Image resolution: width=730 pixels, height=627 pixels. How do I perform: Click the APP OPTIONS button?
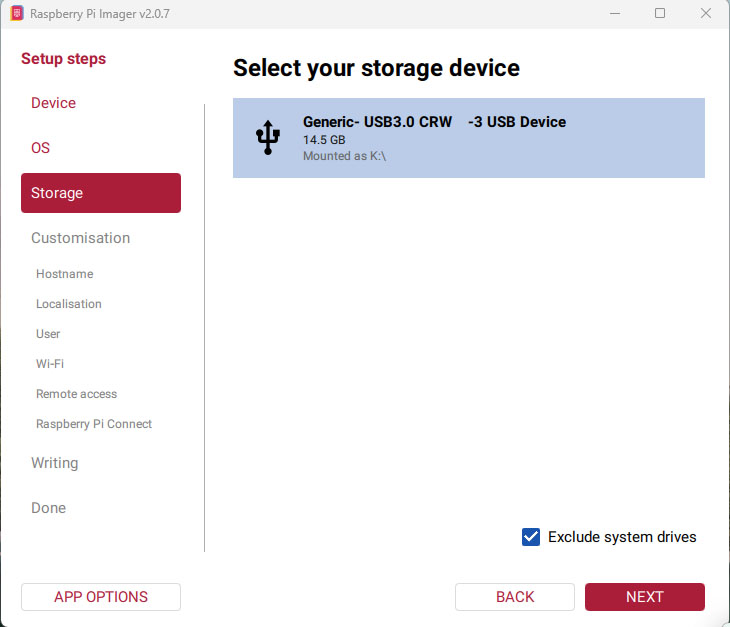101,597
